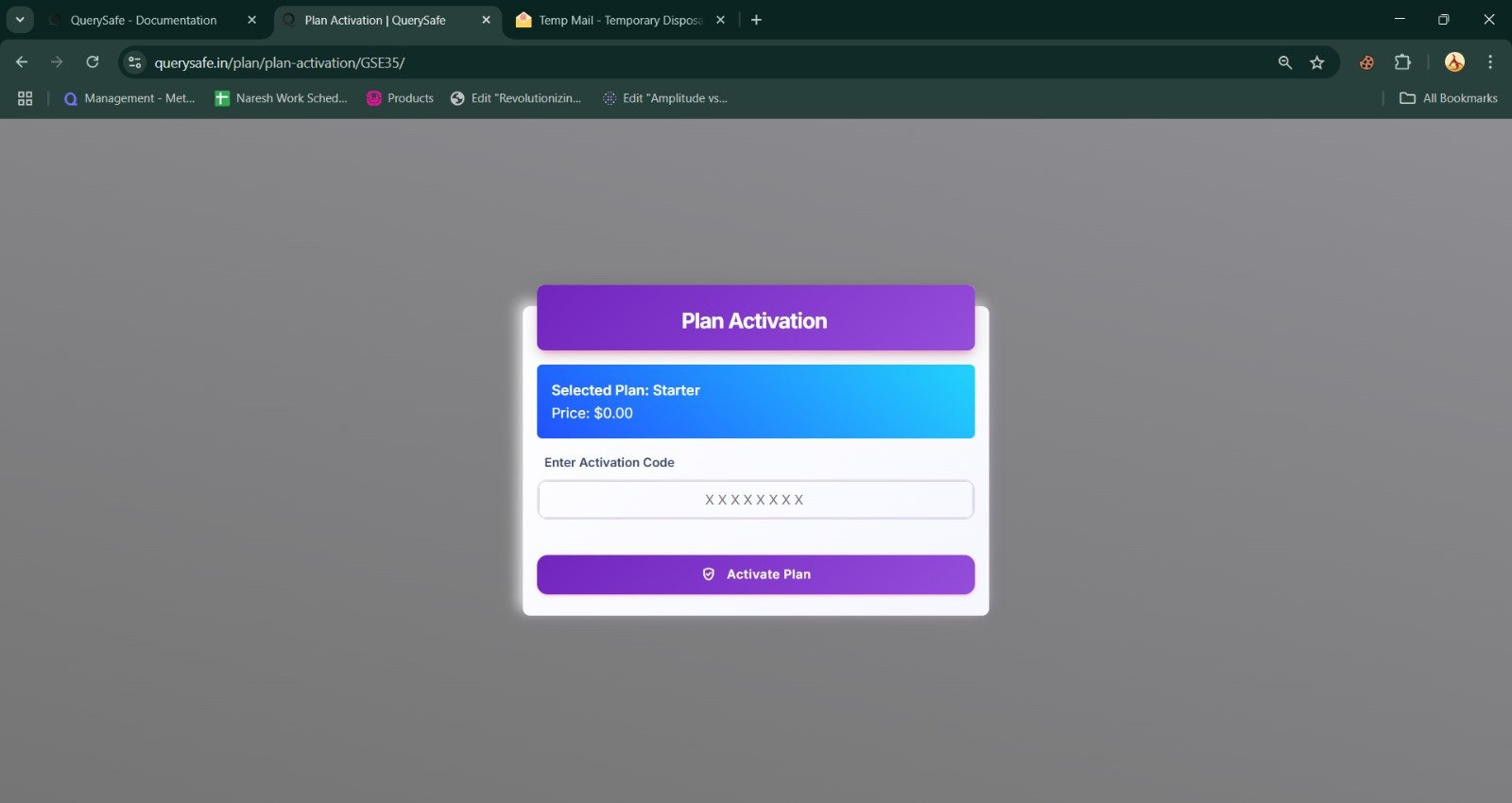
Task: Open the tab search dropdown
Action: (x=20, y=20)
